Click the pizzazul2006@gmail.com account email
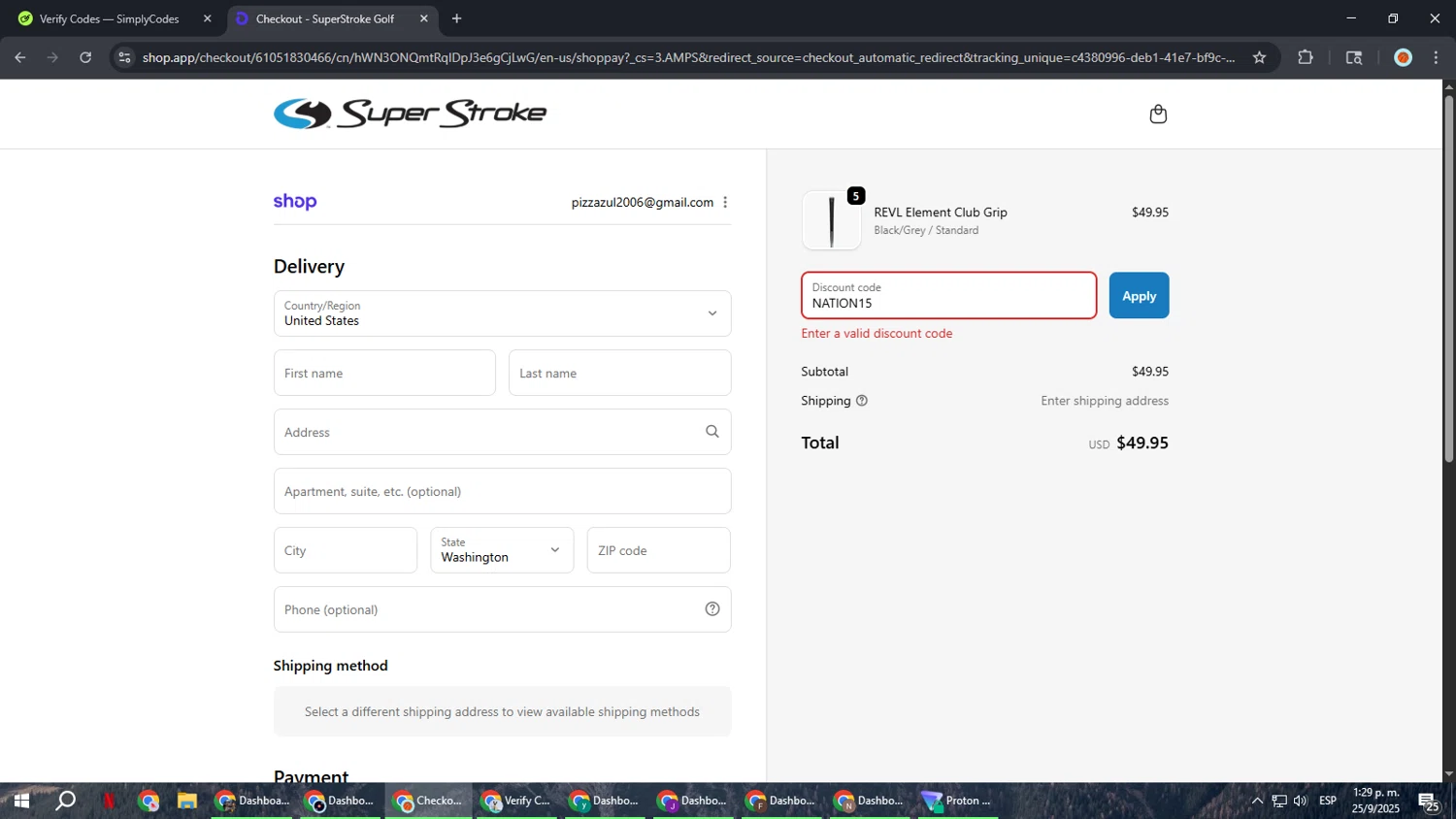The image size is (1456, 819). [x=642, y=202]
